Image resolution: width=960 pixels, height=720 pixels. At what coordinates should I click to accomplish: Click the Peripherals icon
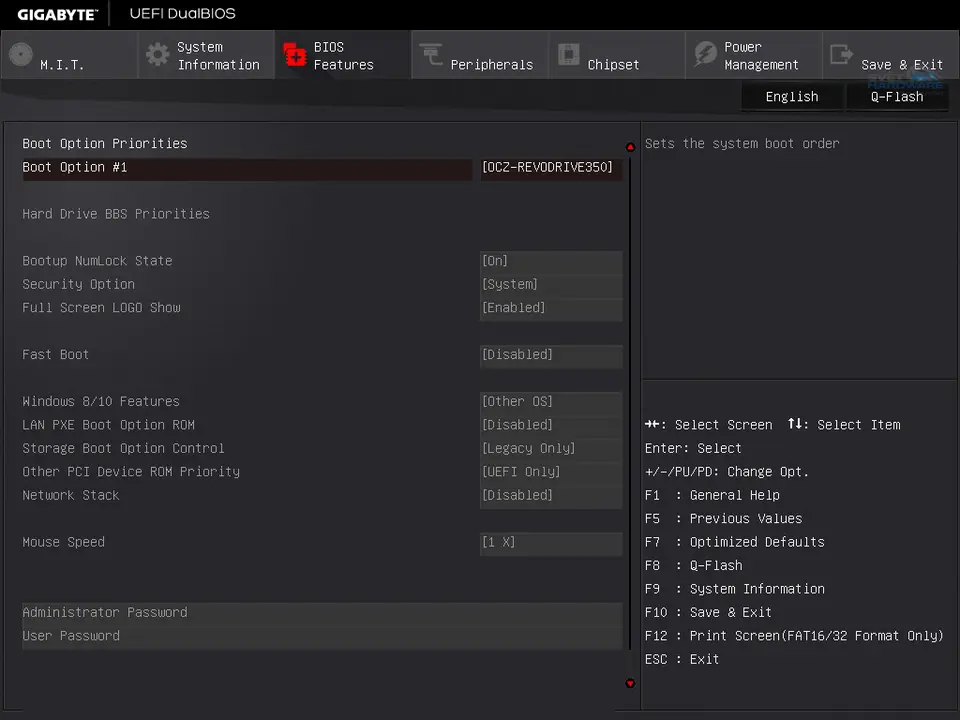pyautogui.click(x=431, y=55)
